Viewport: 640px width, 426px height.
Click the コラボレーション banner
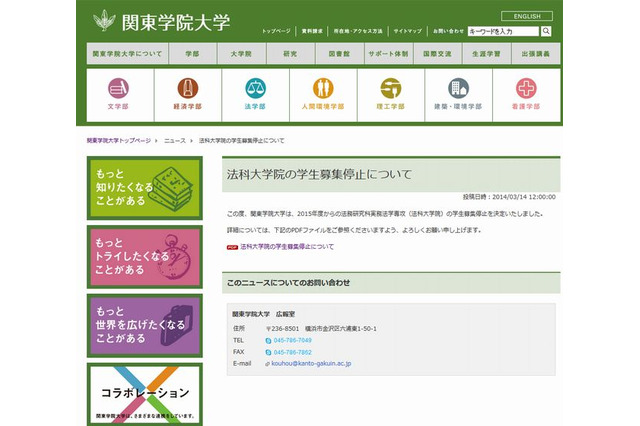[x=144, y=394]
